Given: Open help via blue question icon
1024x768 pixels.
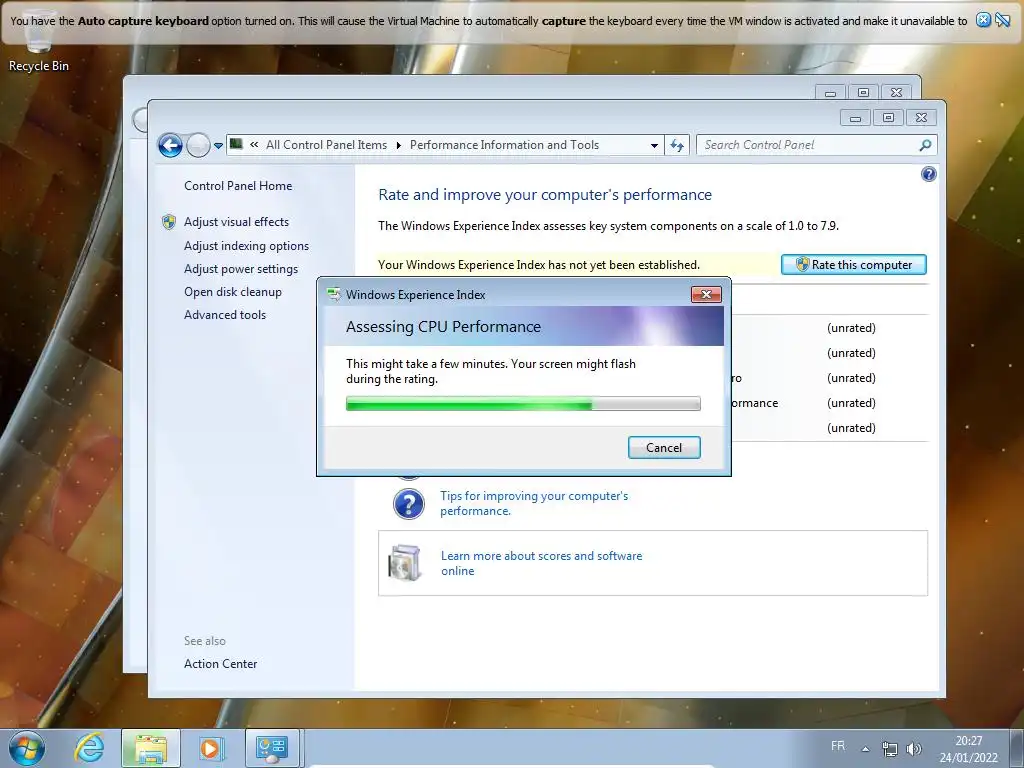Looking at the screenshot, I should (x=928, y=174).
